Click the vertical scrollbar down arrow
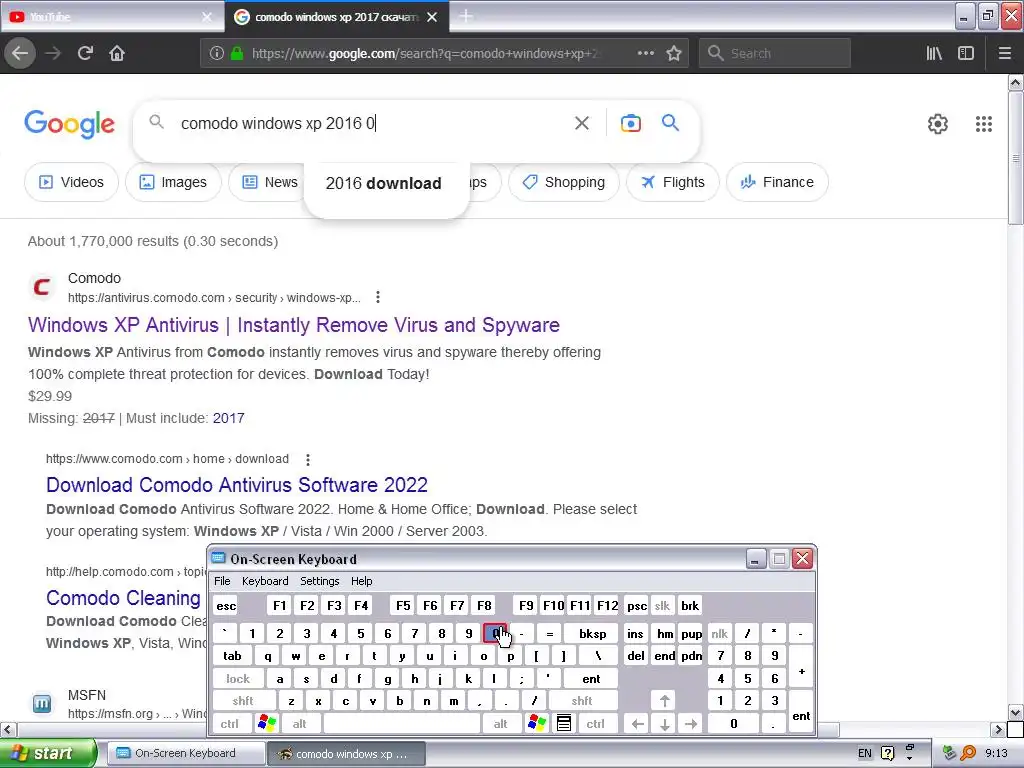This screenshot has width=1024, height=768. 1015,712
